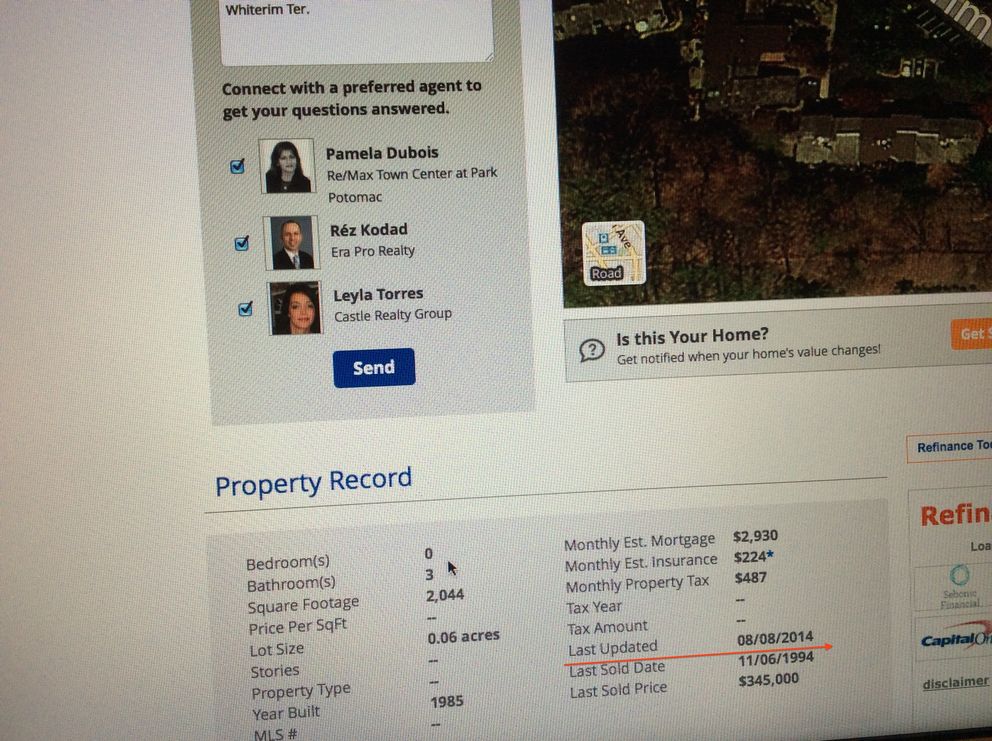Uncheck the Pamela Dubois agent checkbox
The width and height of the screenshot is (992, 741).
point(237,166)
